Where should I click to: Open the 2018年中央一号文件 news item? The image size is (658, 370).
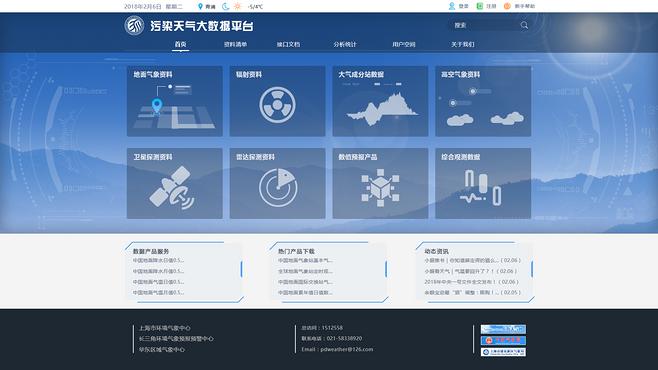(x=472, y=282)
